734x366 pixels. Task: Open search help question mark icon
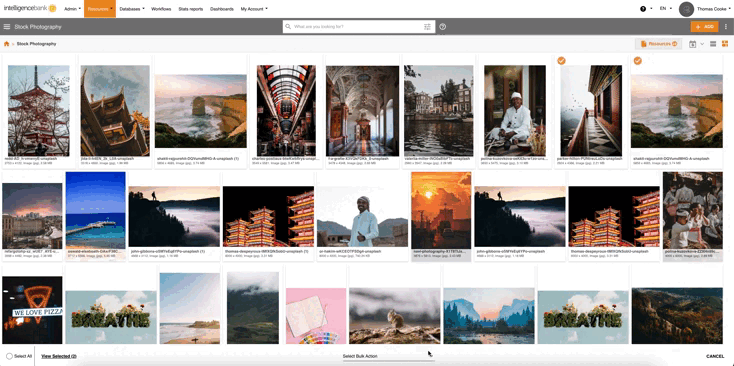442,27
